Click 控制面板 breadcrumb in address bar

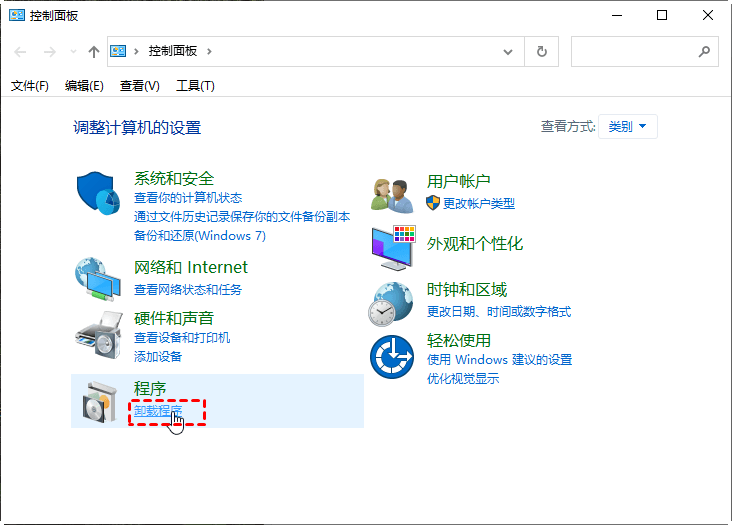coord(173,51)
